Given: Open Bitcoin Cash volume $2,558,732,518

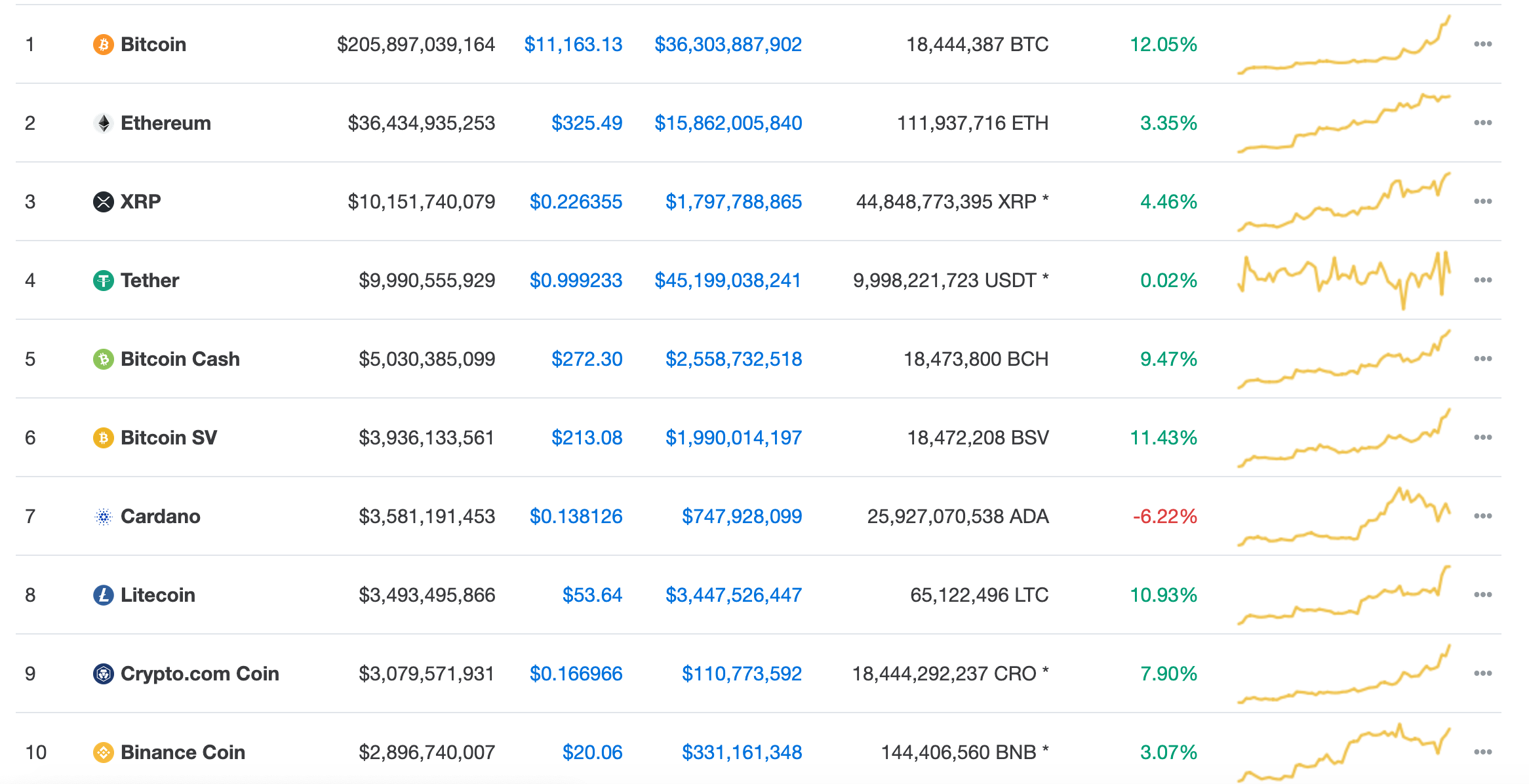Looking at the screenshot, I should pyautogui.click(x=734, y=359).
